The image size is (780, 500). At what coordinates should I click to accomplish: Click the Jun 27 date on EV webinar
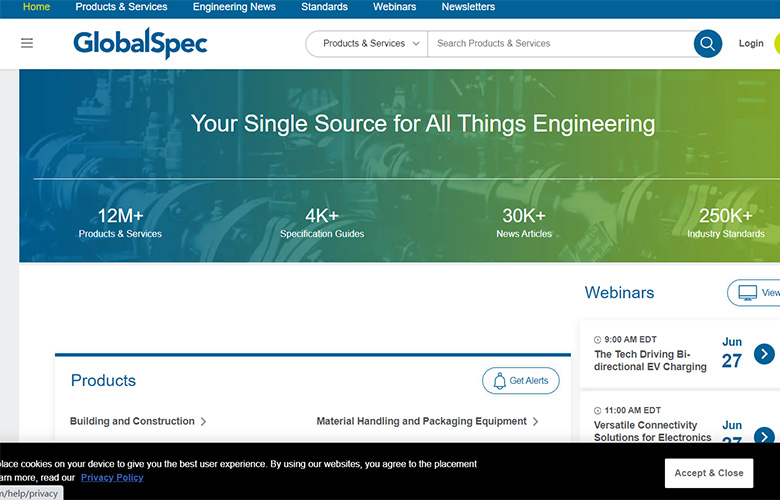(732, 354)
